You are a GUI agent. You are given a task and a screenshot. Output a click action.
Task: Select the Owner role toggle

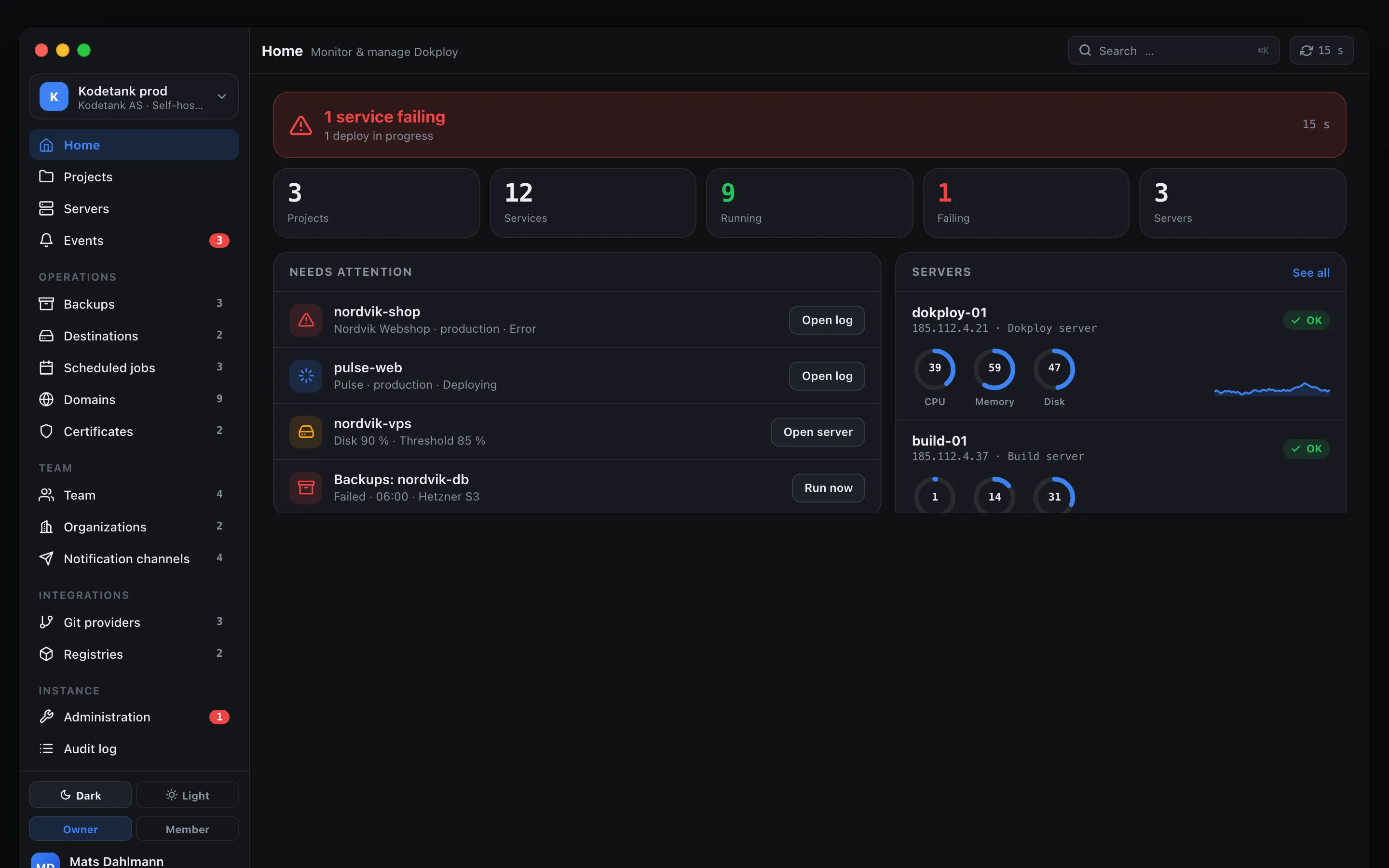pos(81,829)
